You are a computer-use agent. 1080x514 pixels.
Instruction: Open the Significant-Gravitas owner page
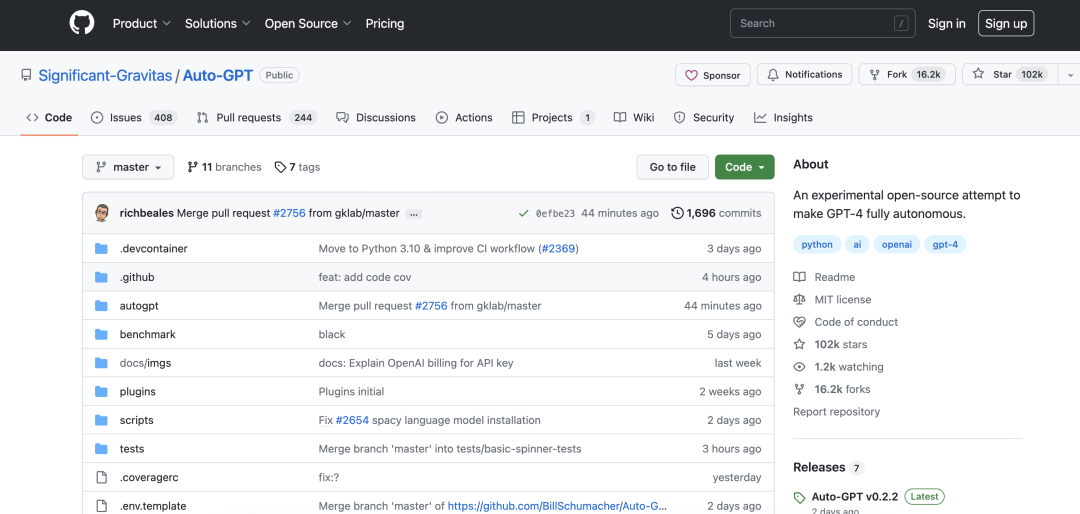[105, 75]
